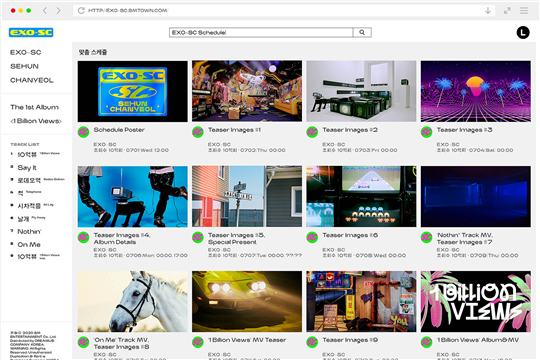The image size is (540, 360).
Task: Open the Teaser Images #4 robot dog thumbnail
Action: click(x=133, y=196)
